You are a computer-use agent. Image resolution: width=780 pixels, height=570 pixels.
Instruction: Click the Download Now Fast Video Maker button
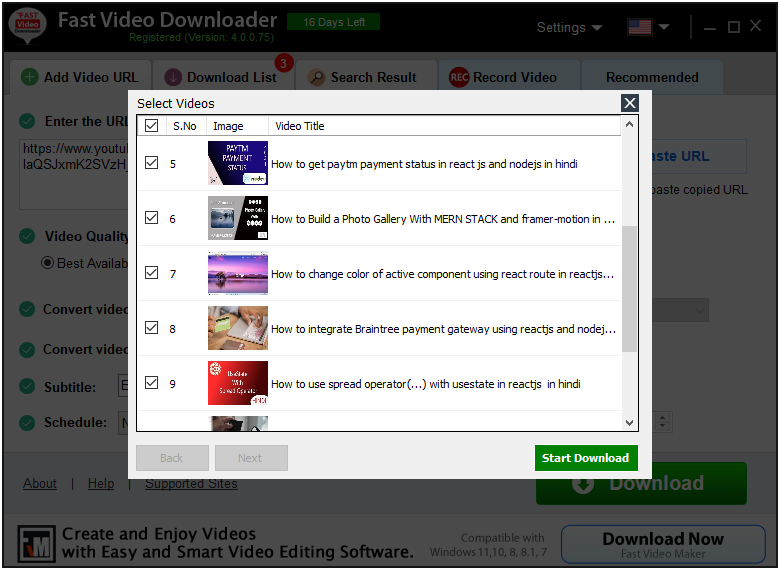(x=663, y=545)
